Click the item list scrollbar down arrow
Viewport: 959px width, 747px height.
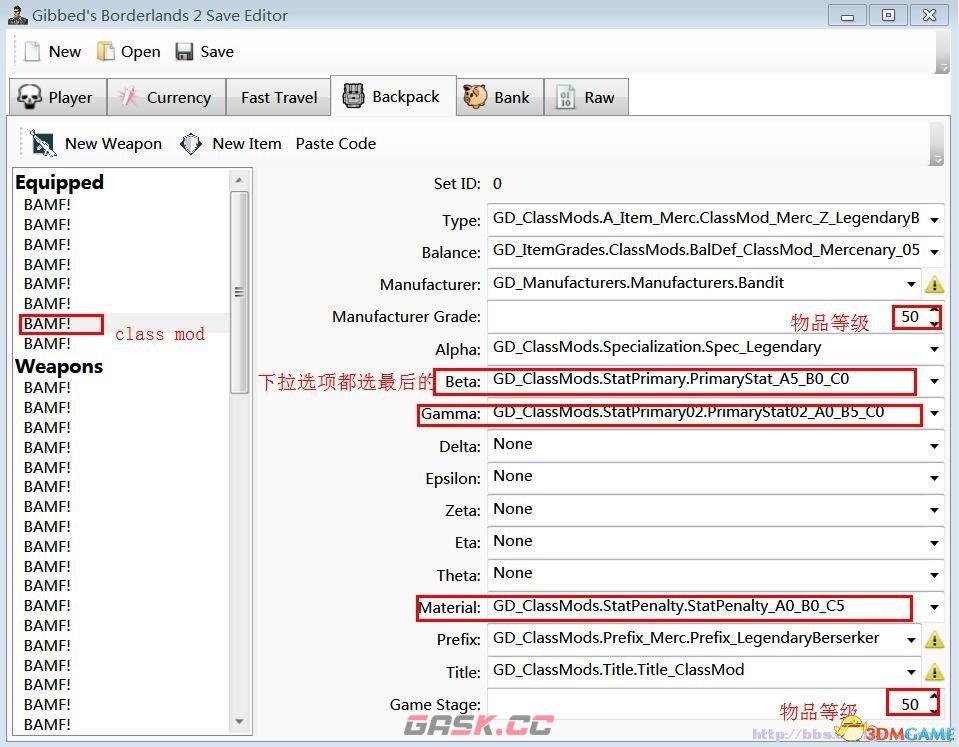[x=239, y=722]
